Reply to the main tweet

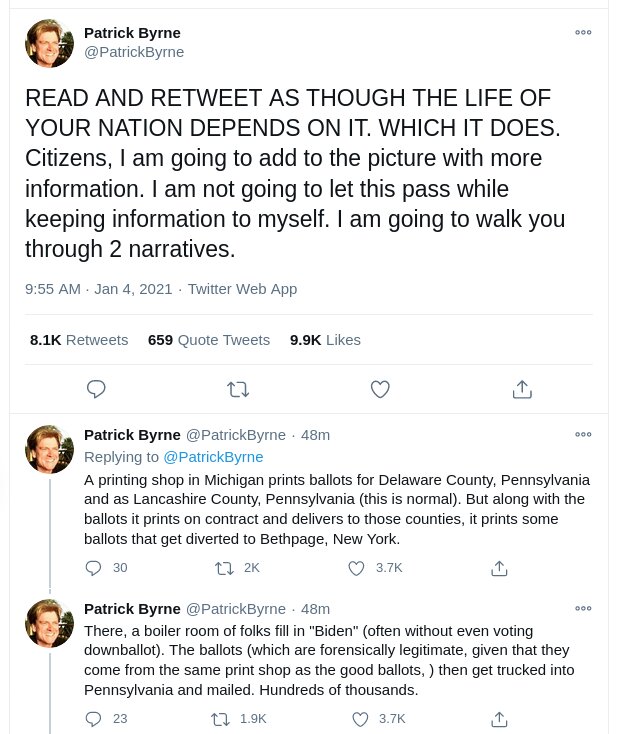click(x=97, y=389)
